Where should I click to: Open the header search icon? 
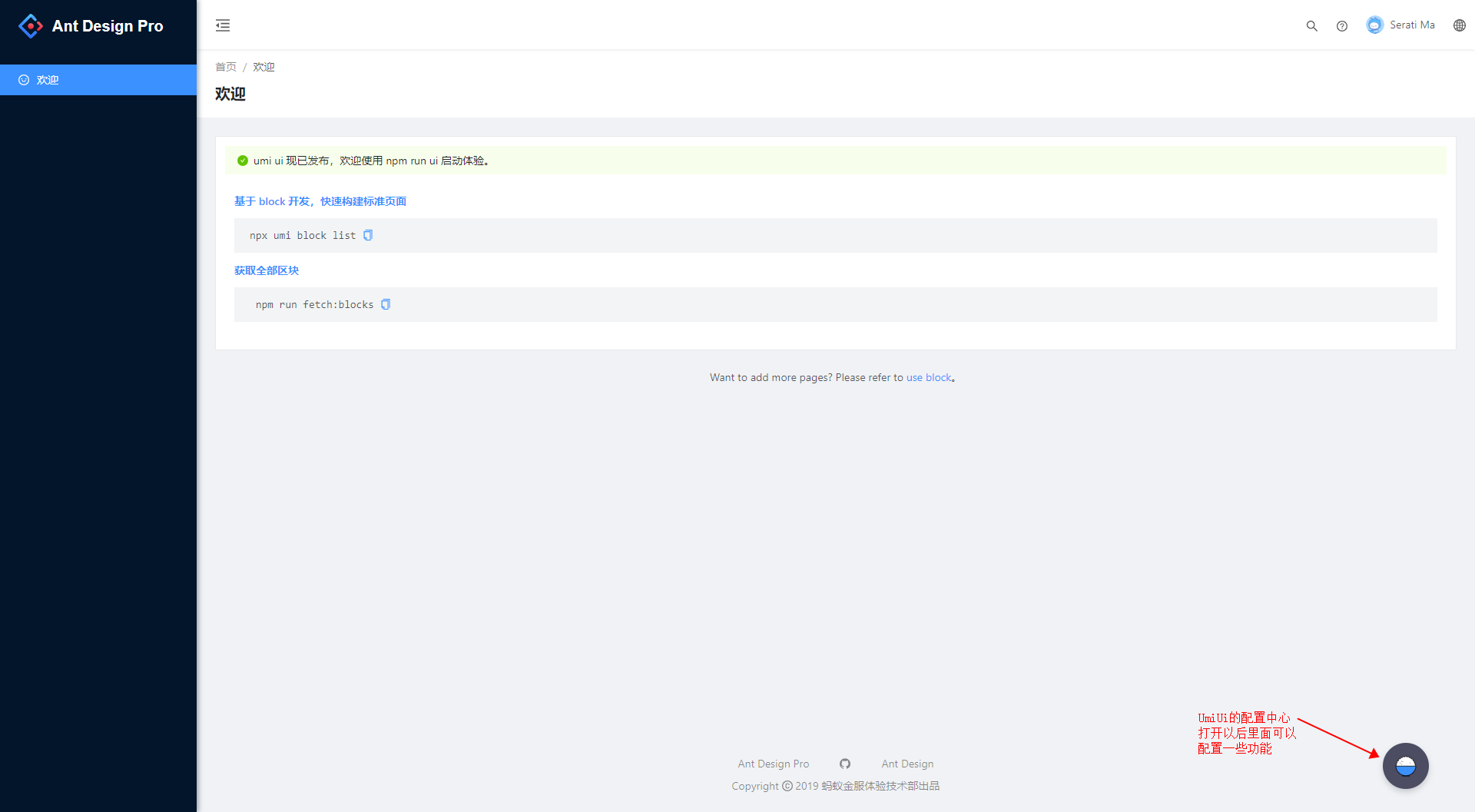tap(1311, 25)
